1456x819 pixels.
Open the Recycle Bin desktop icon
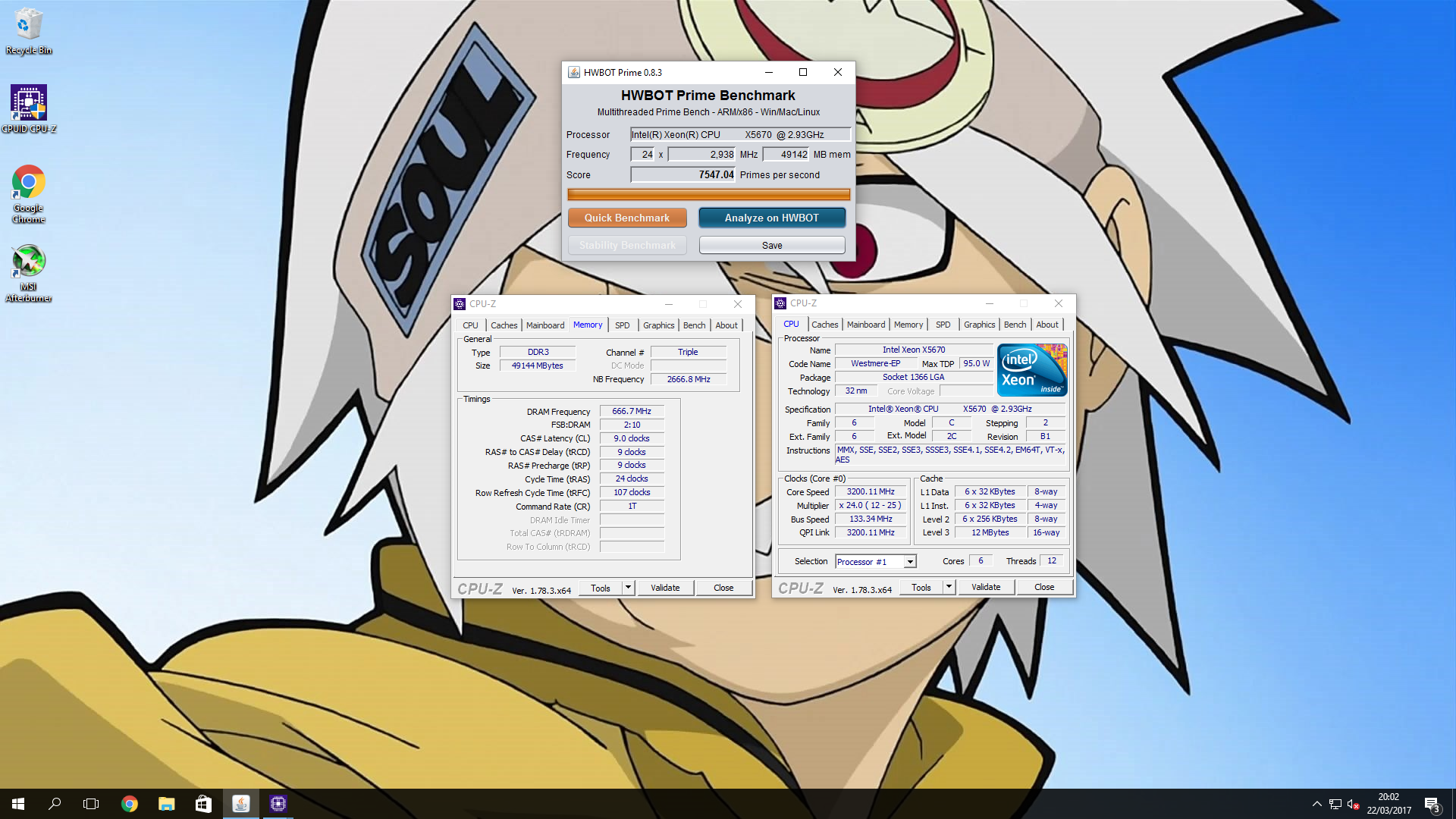pos(29,31)
